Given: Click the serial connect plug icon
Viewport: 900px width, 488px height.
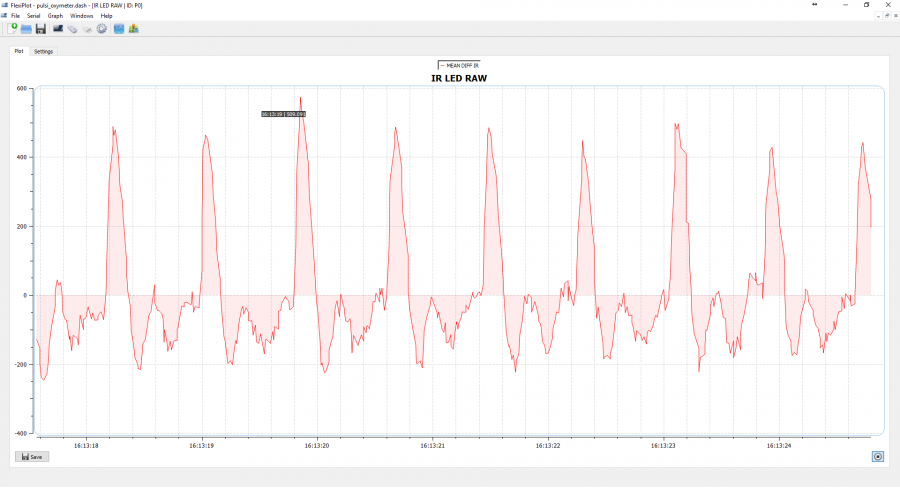Looking at the screenshot, I should click(73, 28).
